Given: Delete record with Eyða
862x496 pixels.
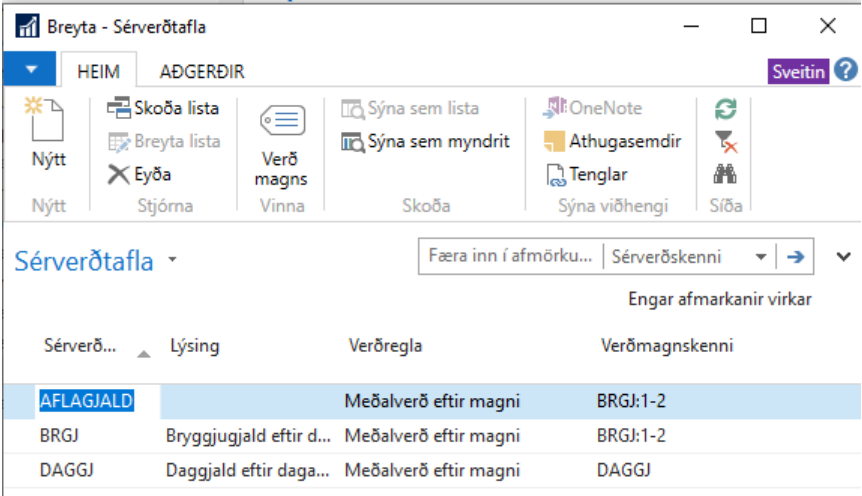Looking at the screenshot, I should [140, 174].
